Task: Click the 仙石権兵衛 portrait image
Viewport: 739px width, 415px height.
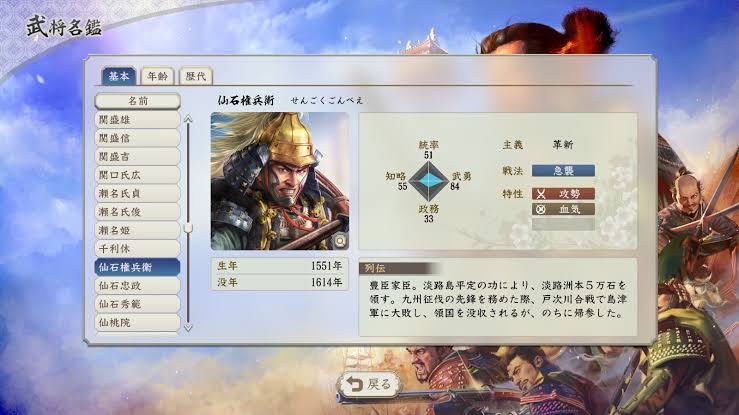Action: tap(280, 181)
